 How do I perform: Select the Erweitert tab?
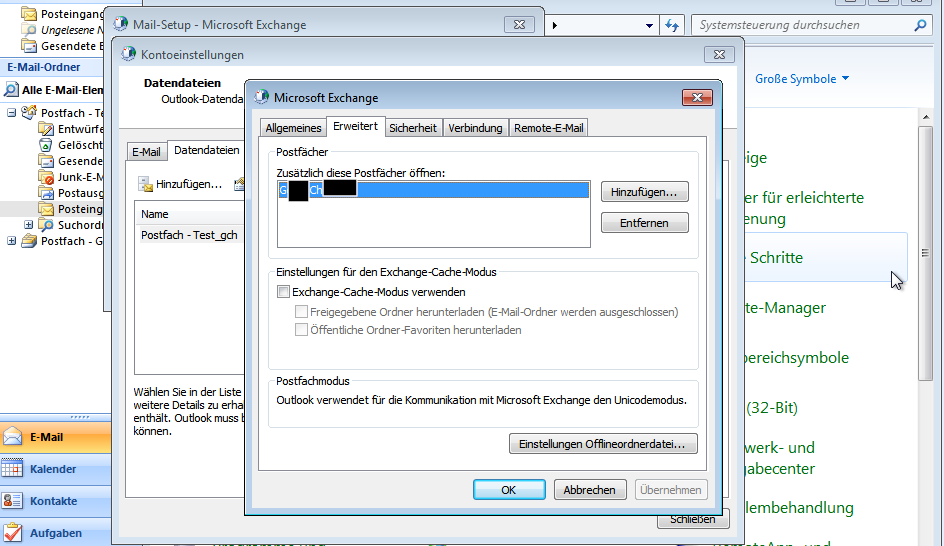(x=355, y=126)
